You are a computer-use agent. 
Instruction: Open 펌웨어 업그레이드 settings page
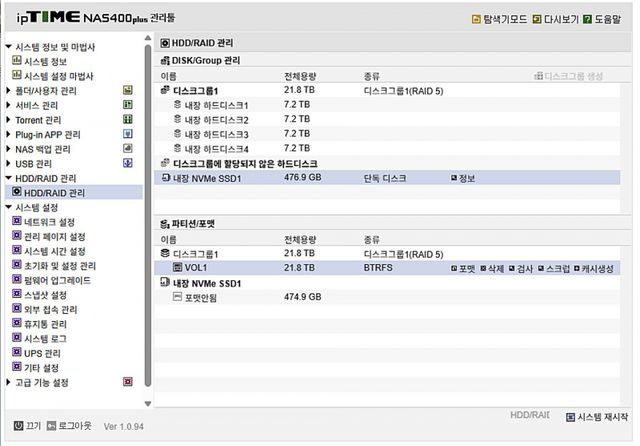tap(57, 280)
